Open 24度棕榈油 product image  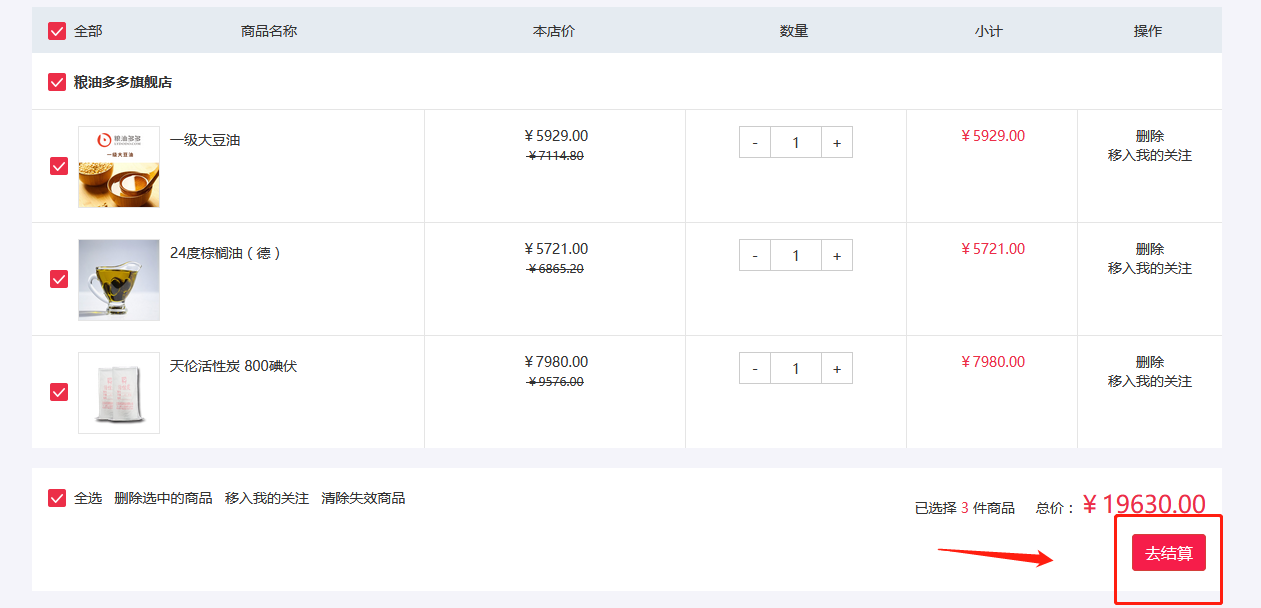[x=119, y=280]
